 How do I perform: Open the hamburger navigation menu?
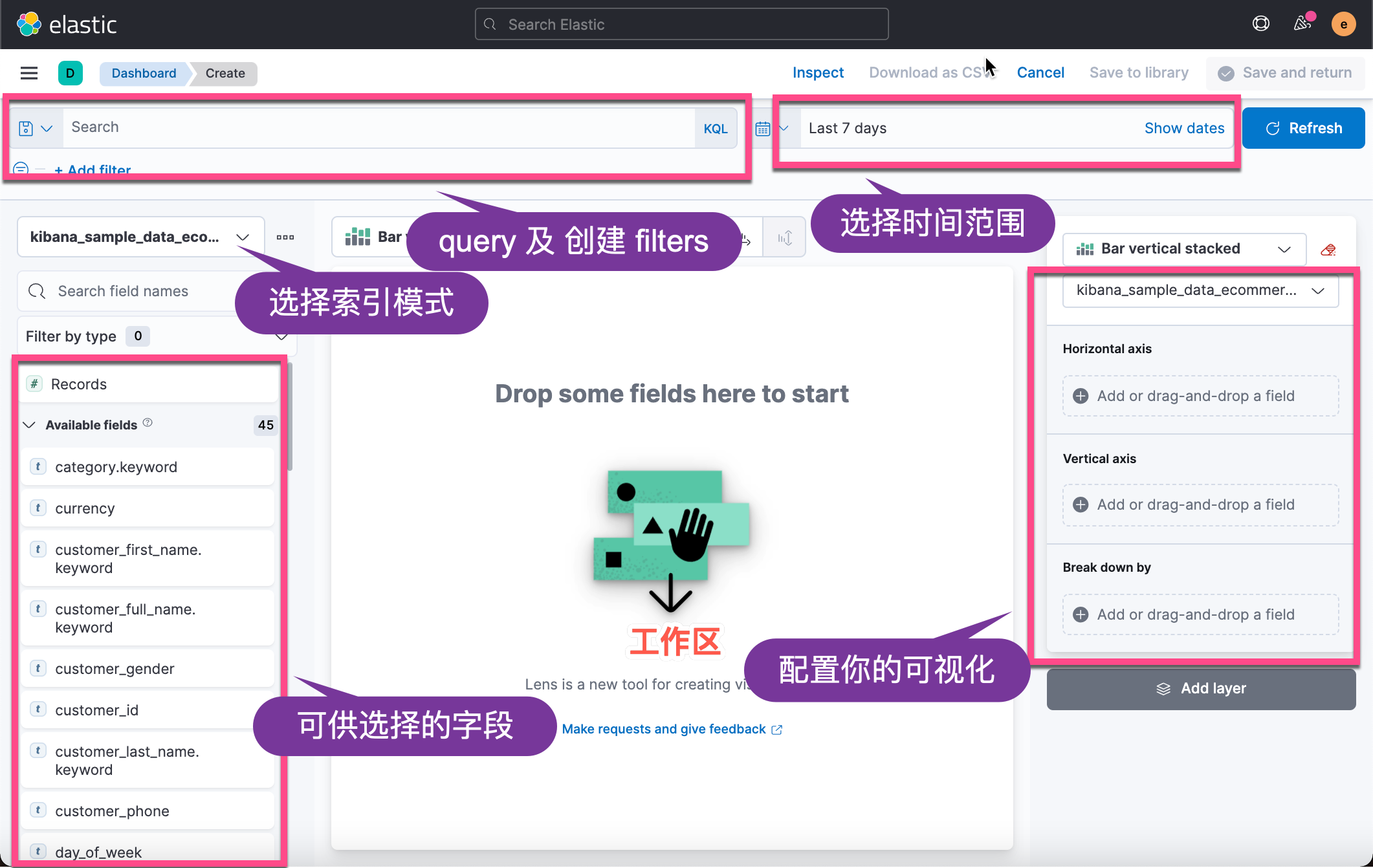point(29,73)
